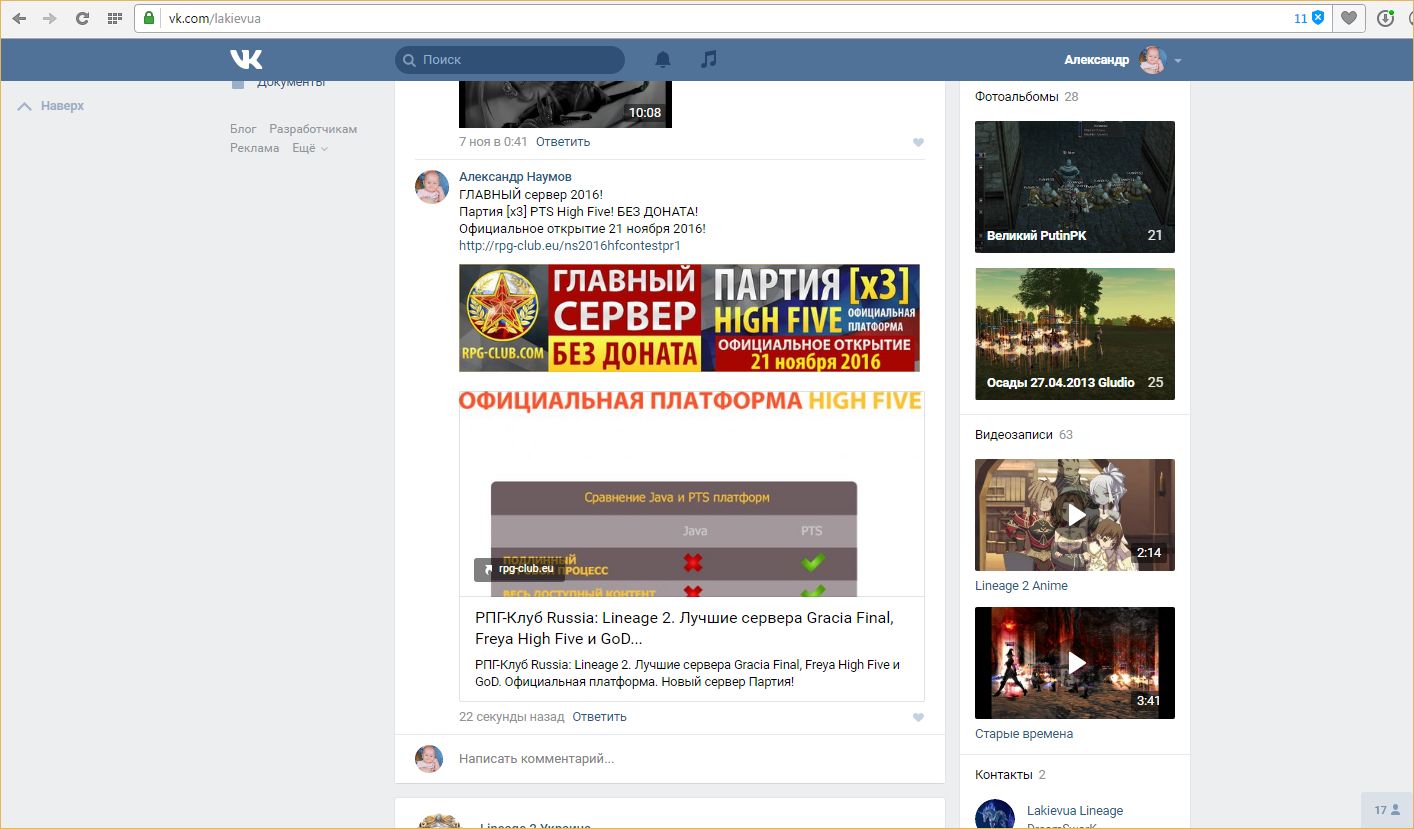Click the browser bookmark heart icon
This screenshot has height=829, width=1414.
(1349, 18)
